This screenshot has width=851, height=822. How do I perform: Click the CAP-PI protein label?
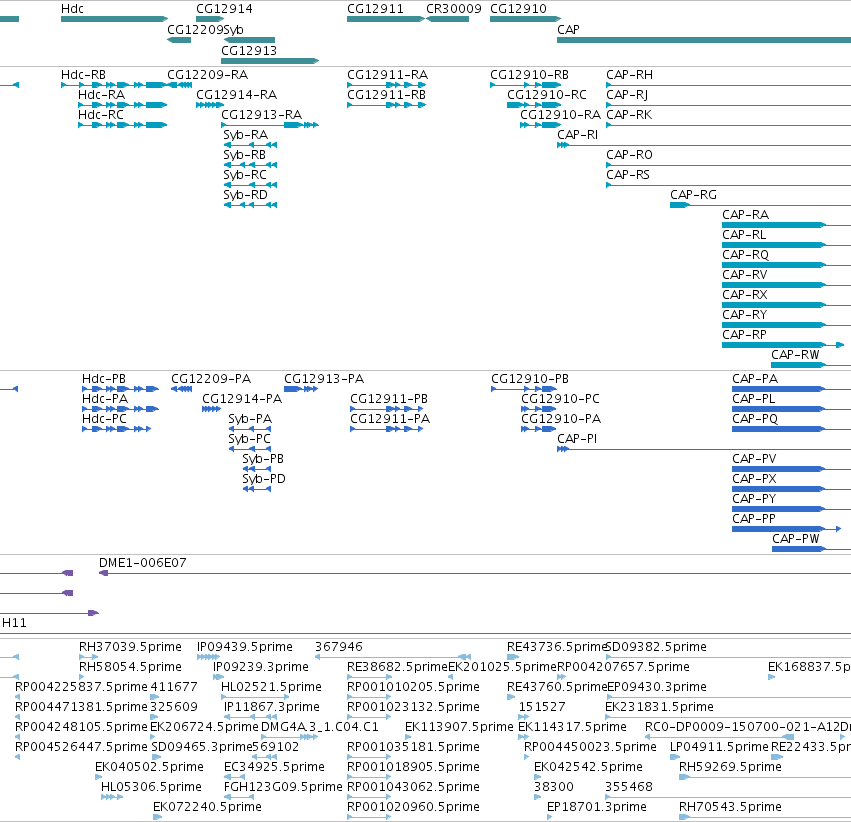577,438
